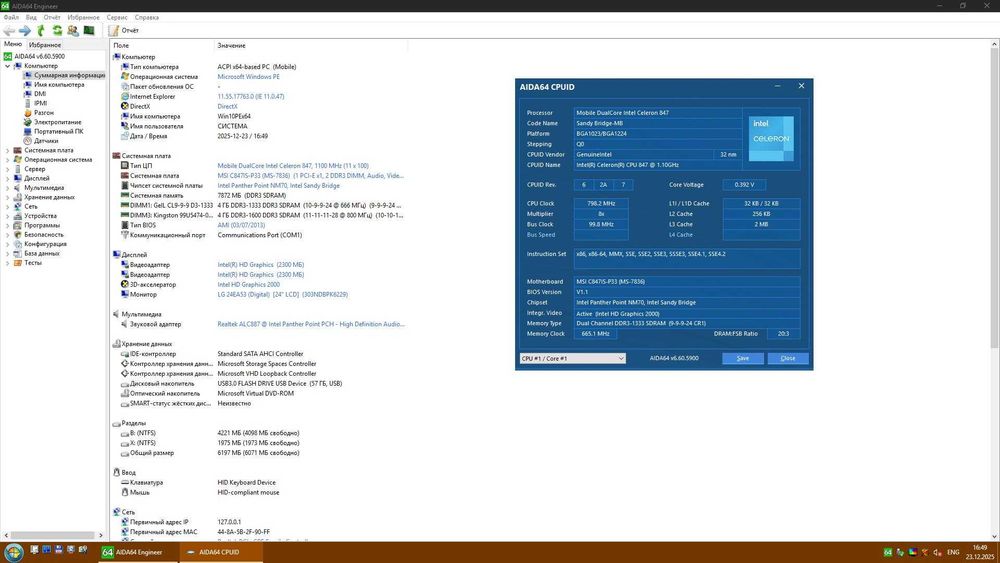Expand the Хранение данных tree node
Screen dimensions: 1000x563
point(8,197)
